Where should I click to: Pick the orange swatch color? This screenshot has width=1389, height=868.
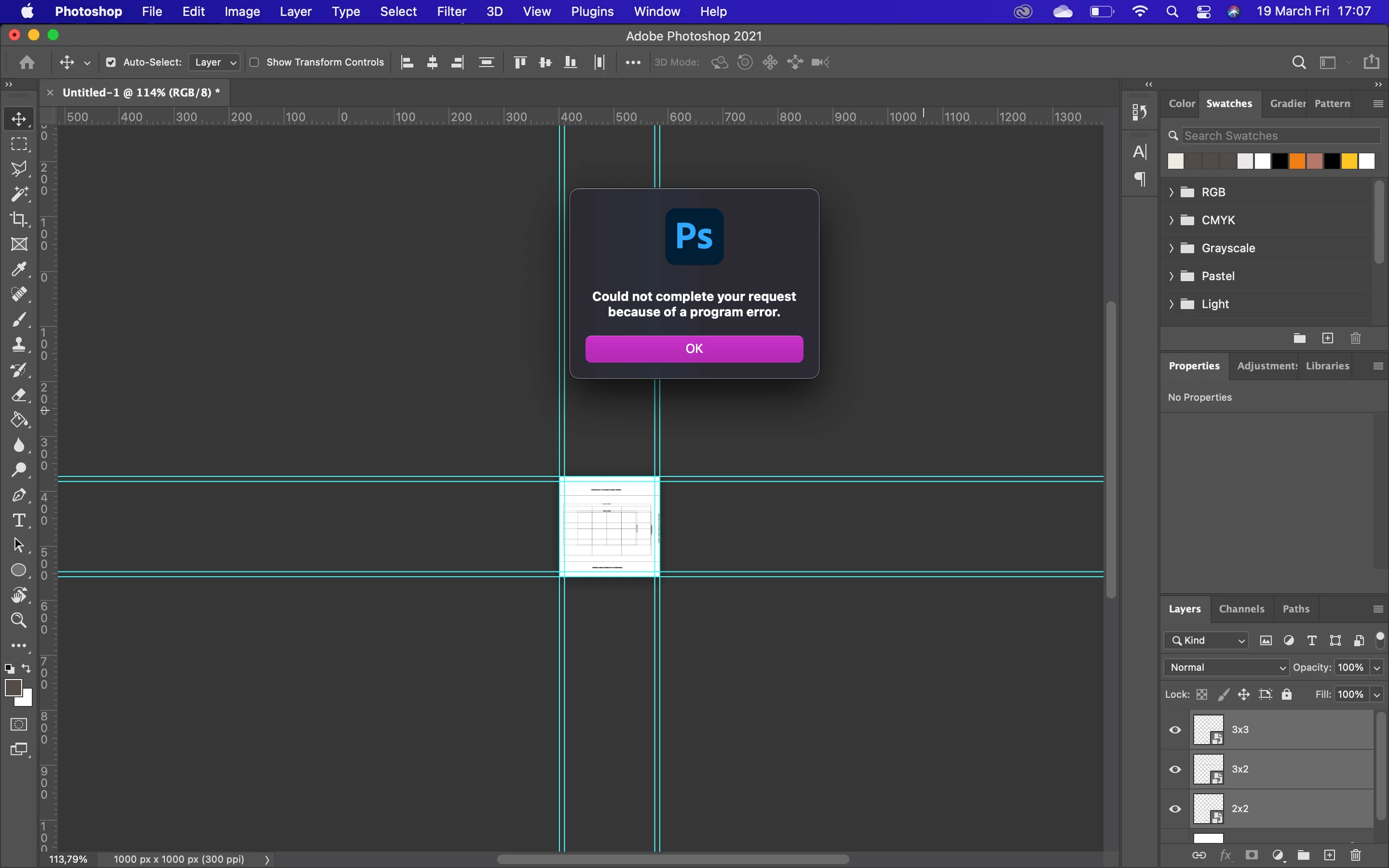click(1296, 162)
